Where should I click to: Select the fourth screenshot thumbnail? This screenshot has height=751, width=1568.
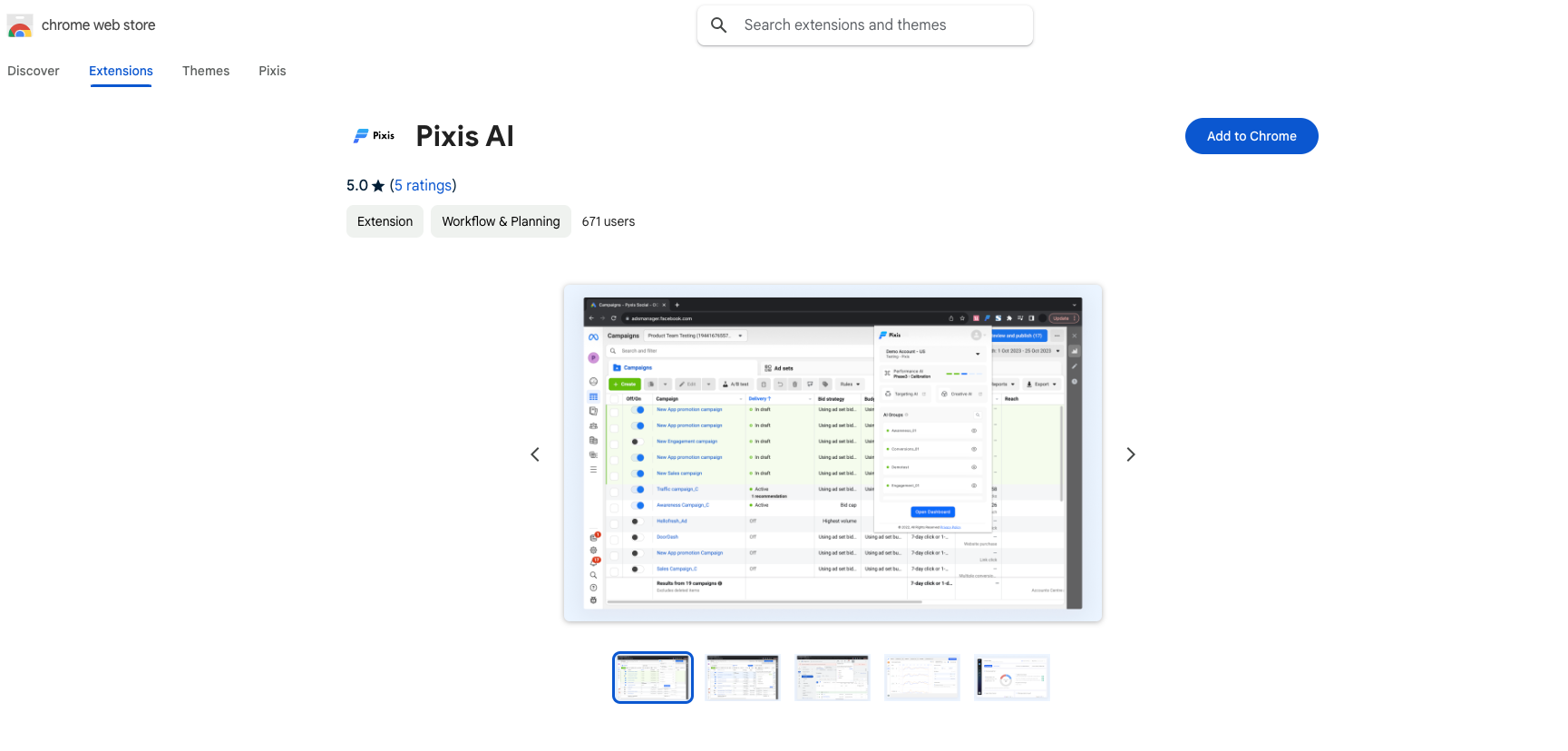click(922, 678)
